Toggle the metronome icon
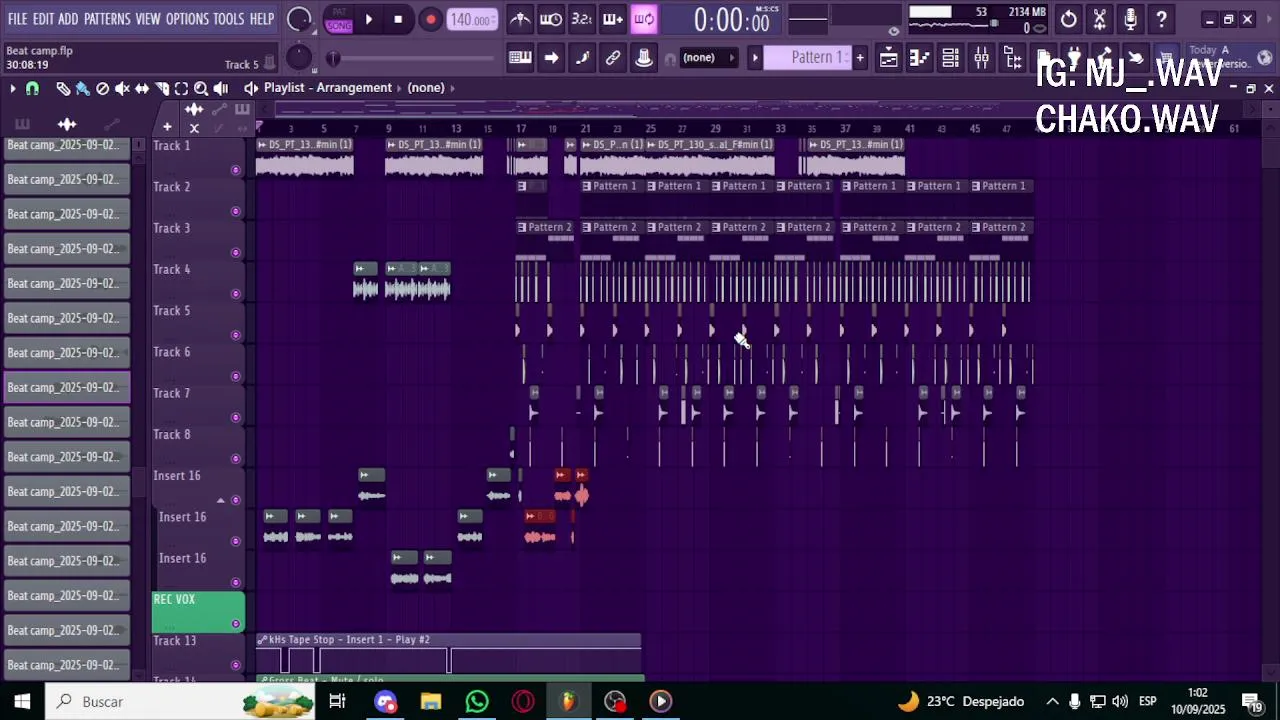1280x720 pixels. 520,19
